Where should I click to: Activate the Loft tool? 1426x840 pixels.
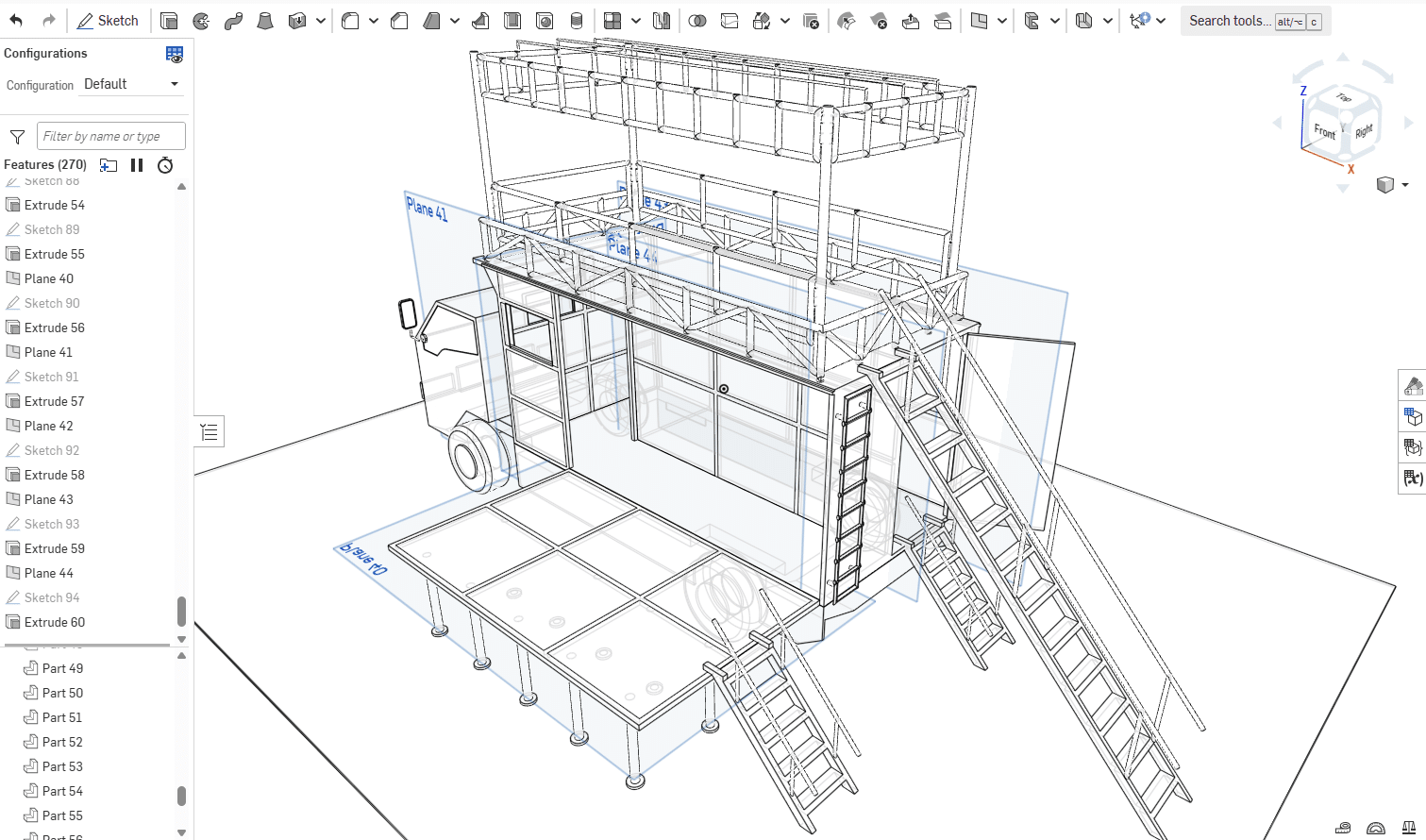[x=265, y=21]
